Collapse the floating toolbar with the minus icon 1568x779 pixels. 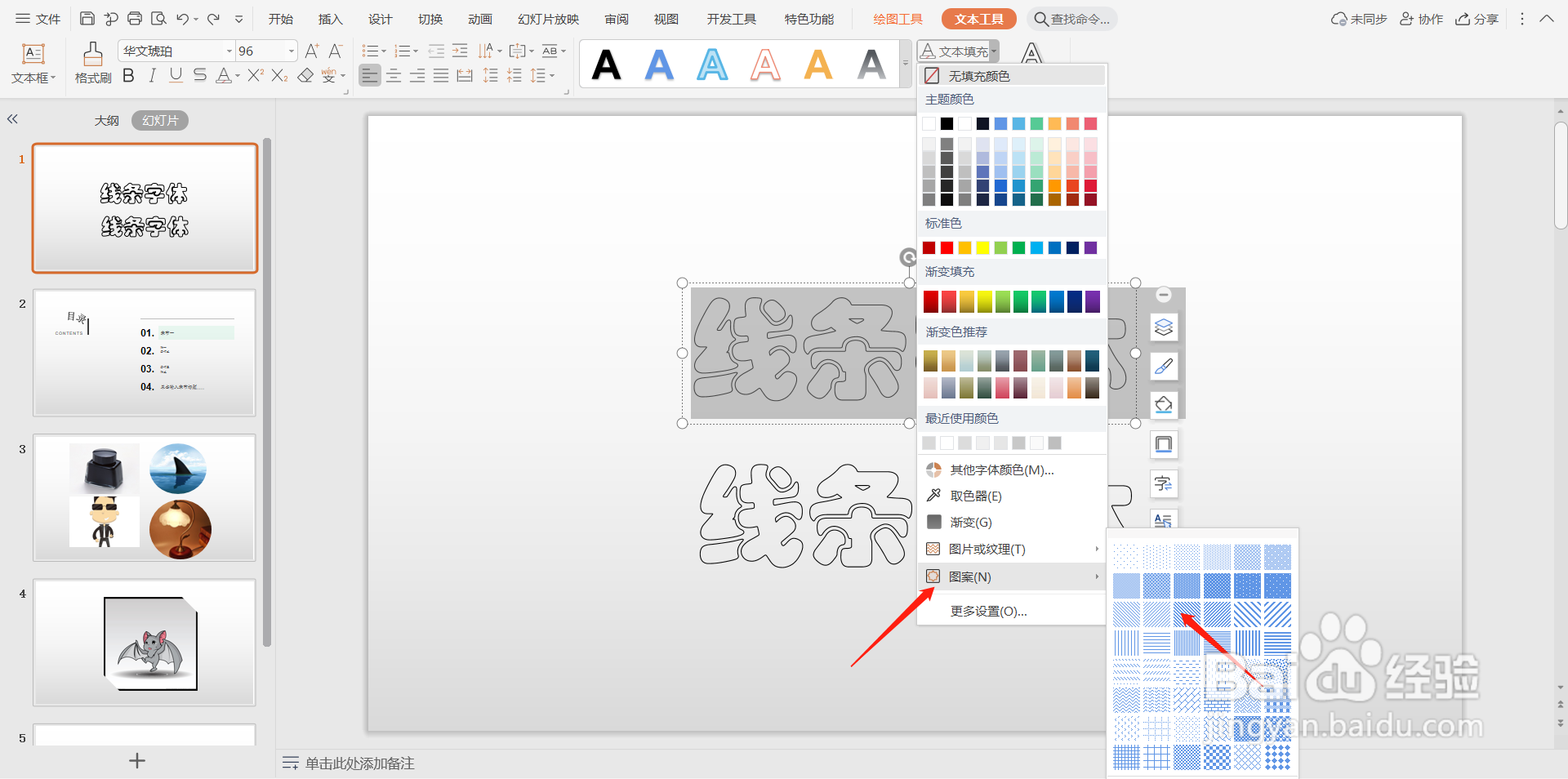(x=1164, y=295)
